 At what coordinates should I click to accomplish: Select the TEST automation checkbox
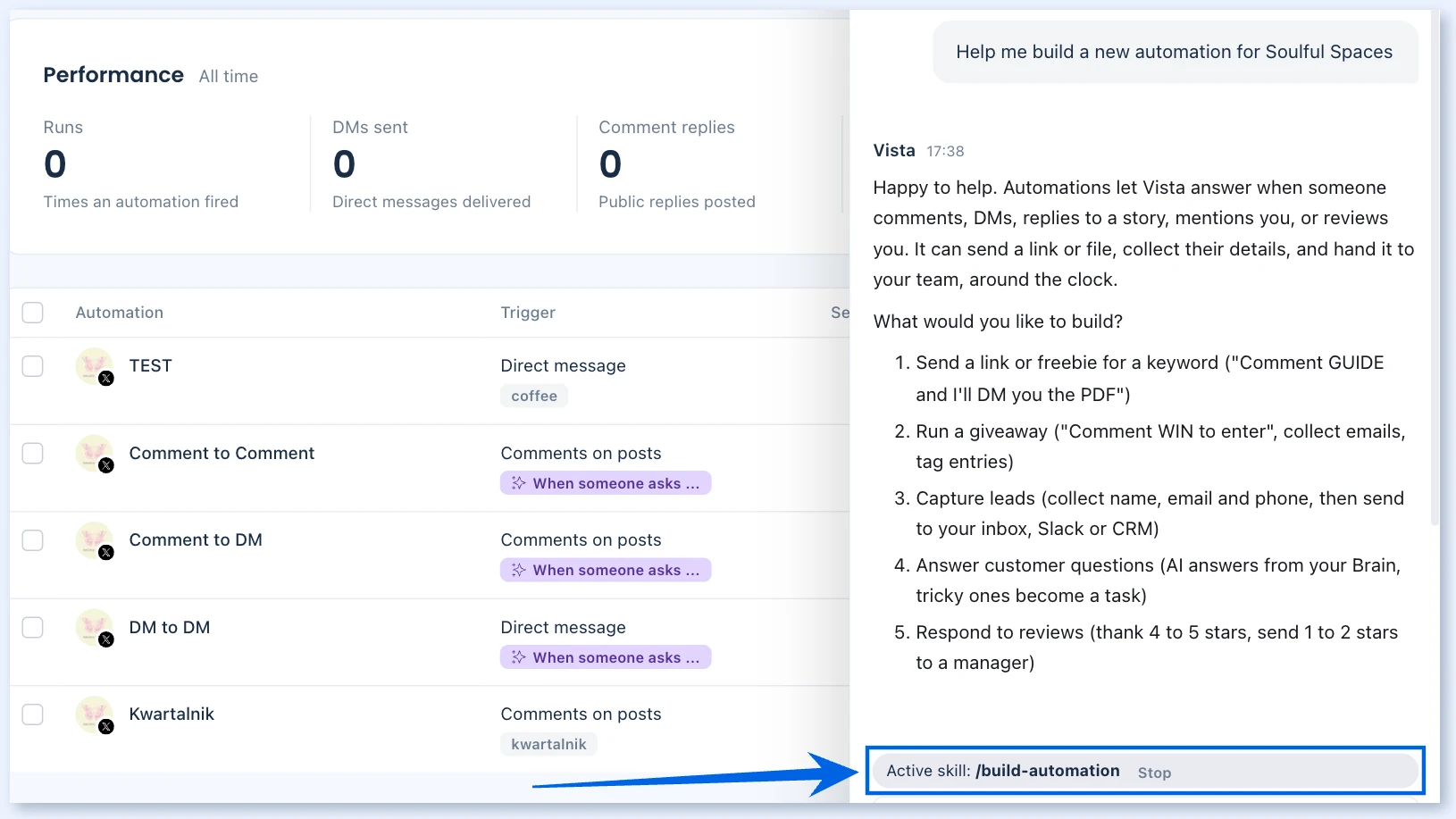[x=33, y=366]
